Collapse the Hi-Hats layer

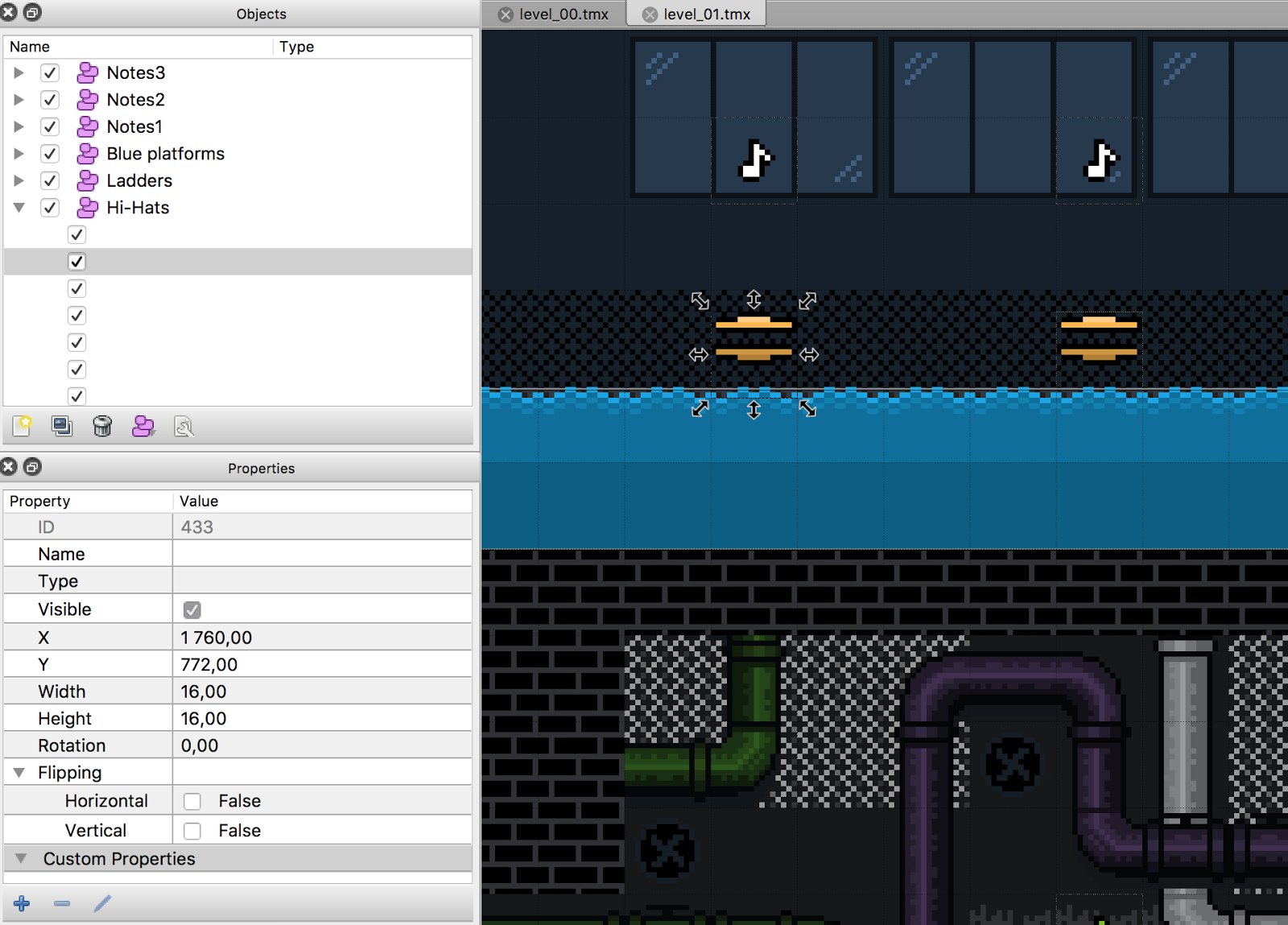pos(19,208)
